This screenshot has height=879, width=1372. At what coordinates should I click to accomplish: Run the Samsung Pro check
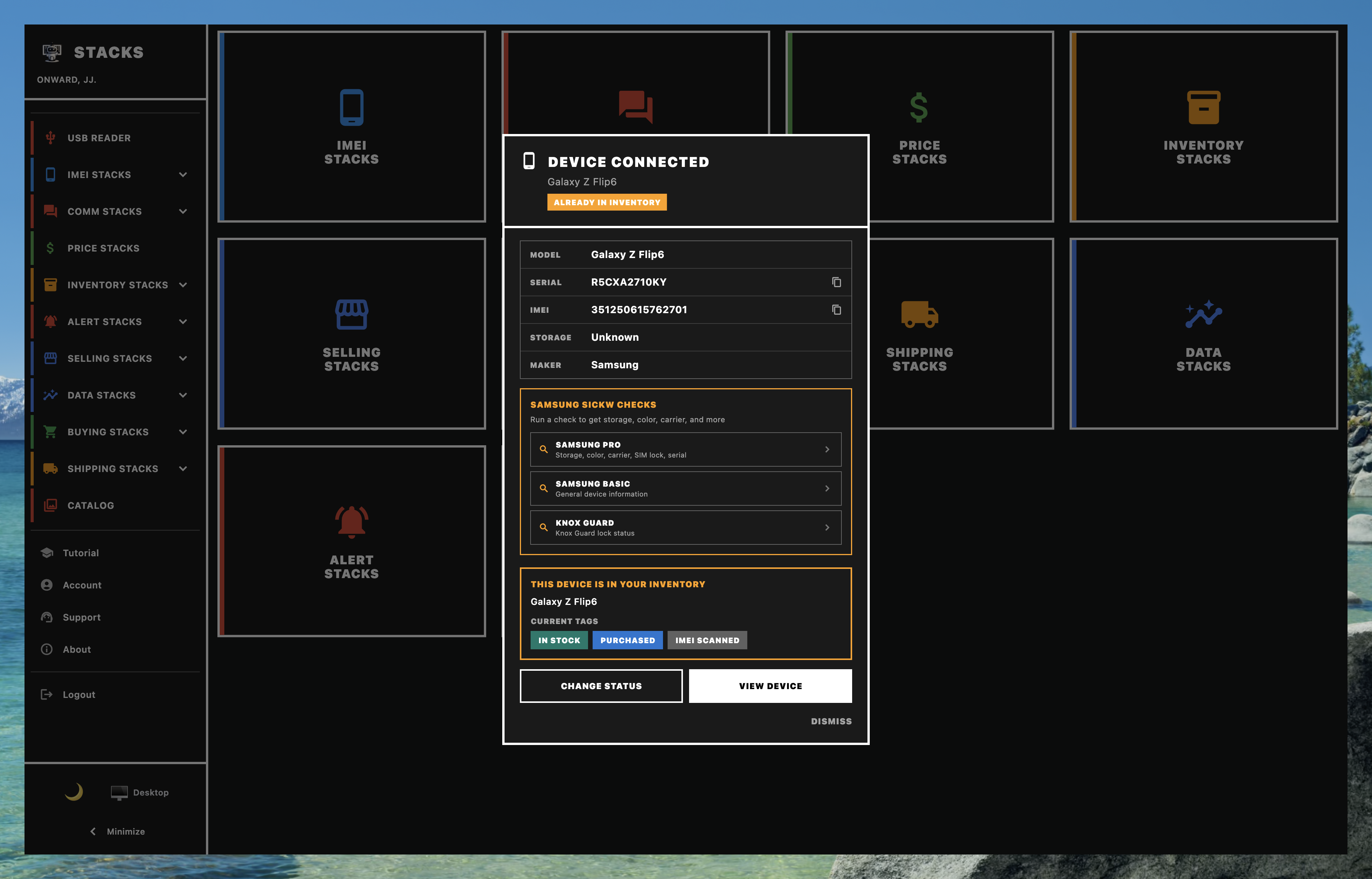(686, 449)
